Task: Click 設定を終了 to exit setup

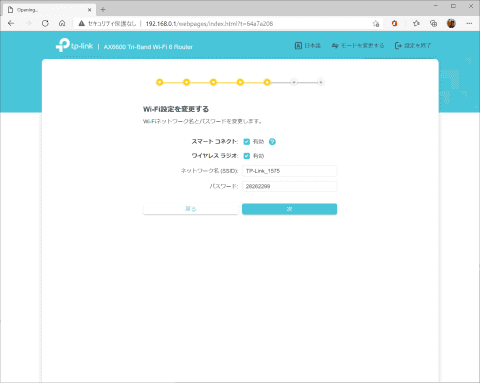Action: pyautogui.click(x=413, y=46)
